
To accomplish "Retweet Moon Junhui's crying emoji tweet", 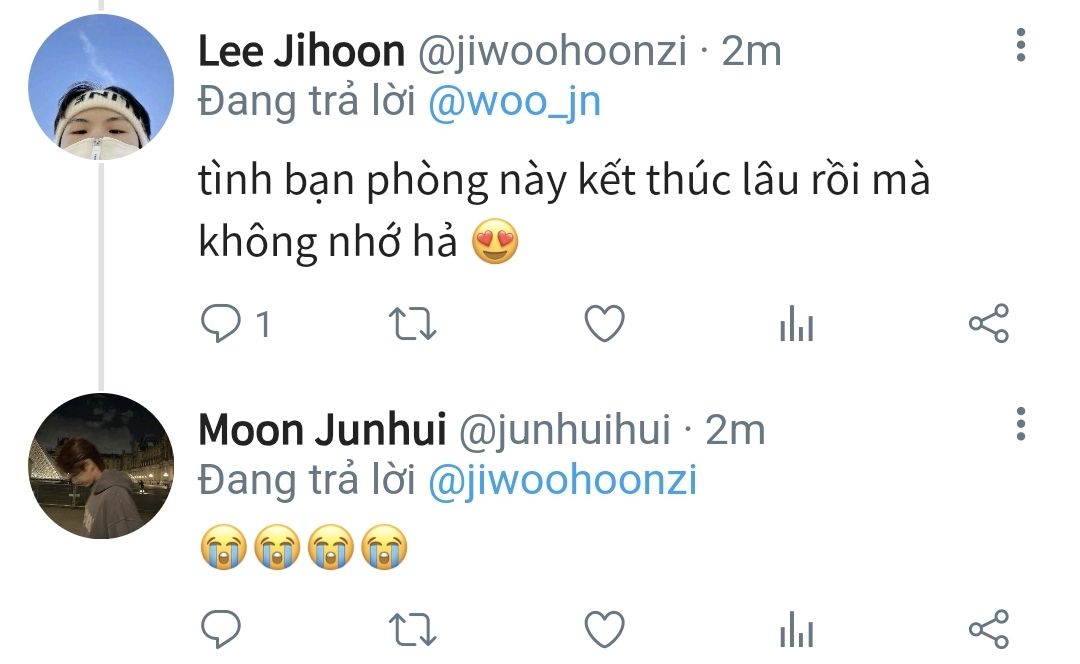I will (x=413, y=630).
